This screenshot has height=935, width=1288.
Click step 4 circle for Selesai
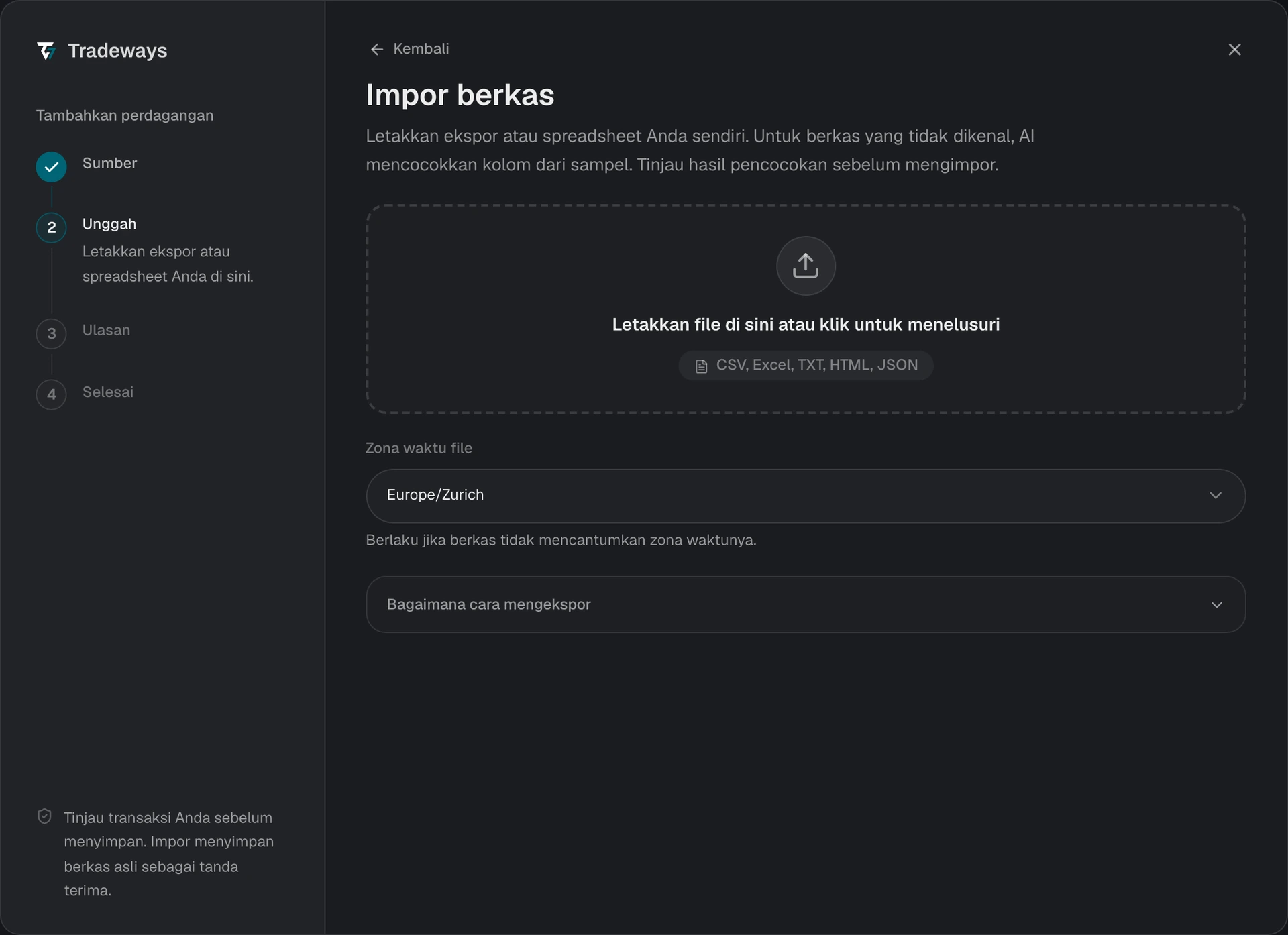tap(52, 394)
